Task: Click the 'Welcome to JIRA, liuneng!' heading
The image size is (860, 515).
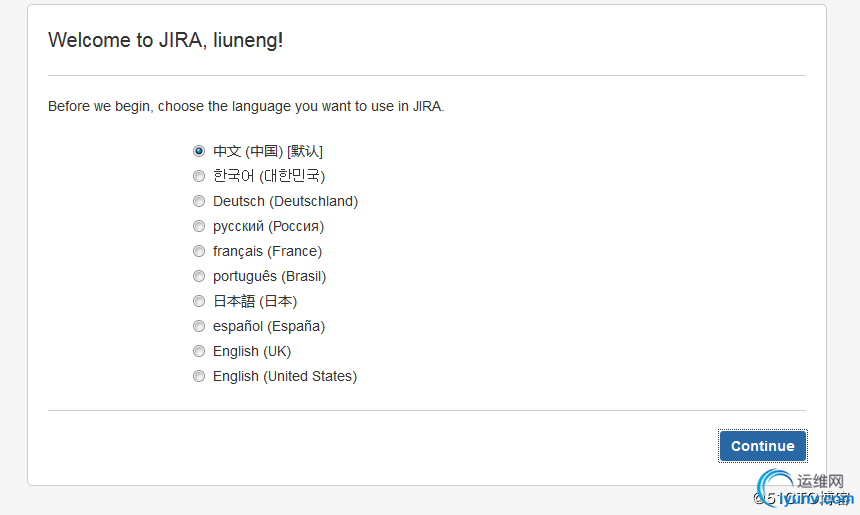Action: [166, 40]
